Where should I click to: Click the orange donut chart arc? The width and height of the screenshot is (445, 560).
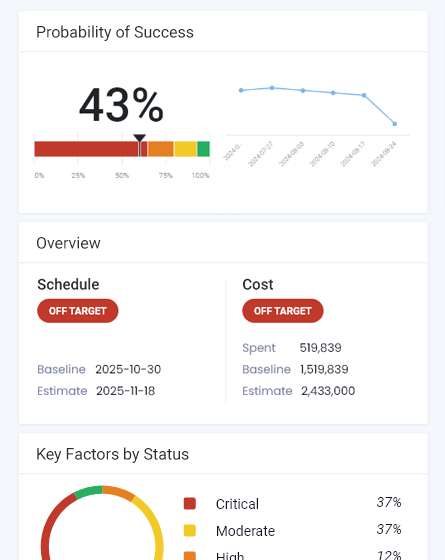point(119,492)
